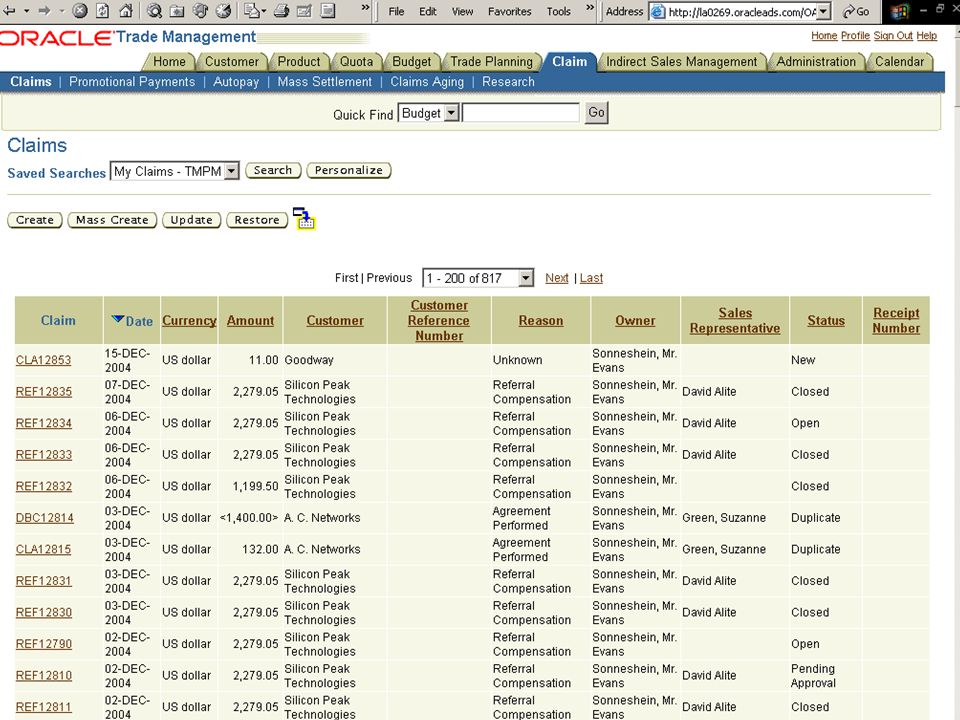Open the Tools menu
The height and width of the screenshot is (720, 960).
(558, 12)
